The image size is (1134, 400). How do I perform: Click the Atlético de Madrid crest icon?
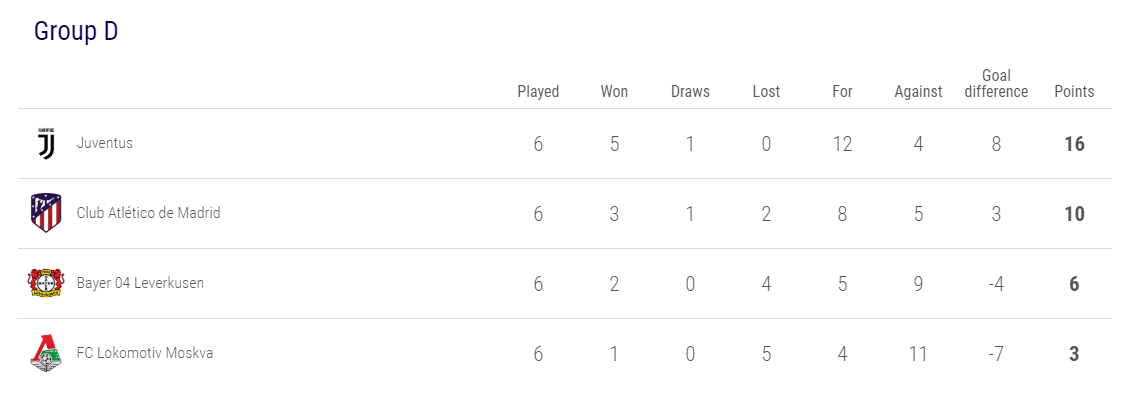46,214
